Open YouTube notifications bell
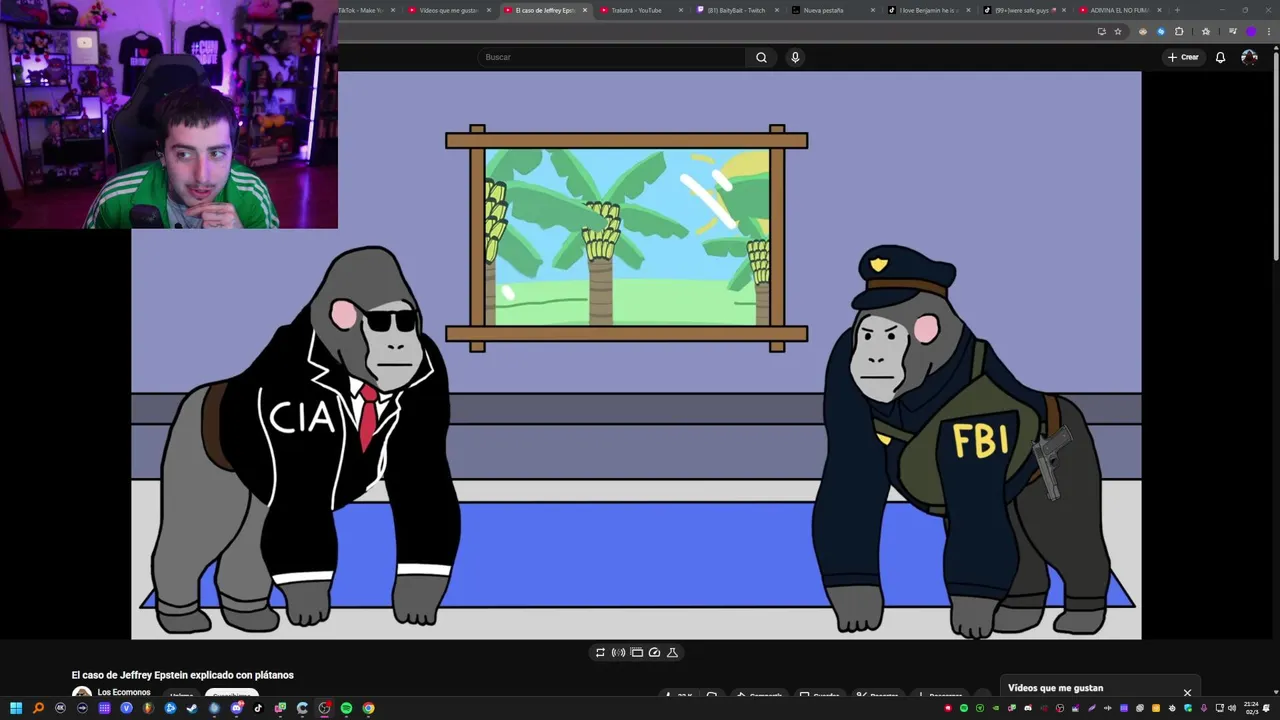Screen dimensions: 1280x720 click(x=1220, y=57)
